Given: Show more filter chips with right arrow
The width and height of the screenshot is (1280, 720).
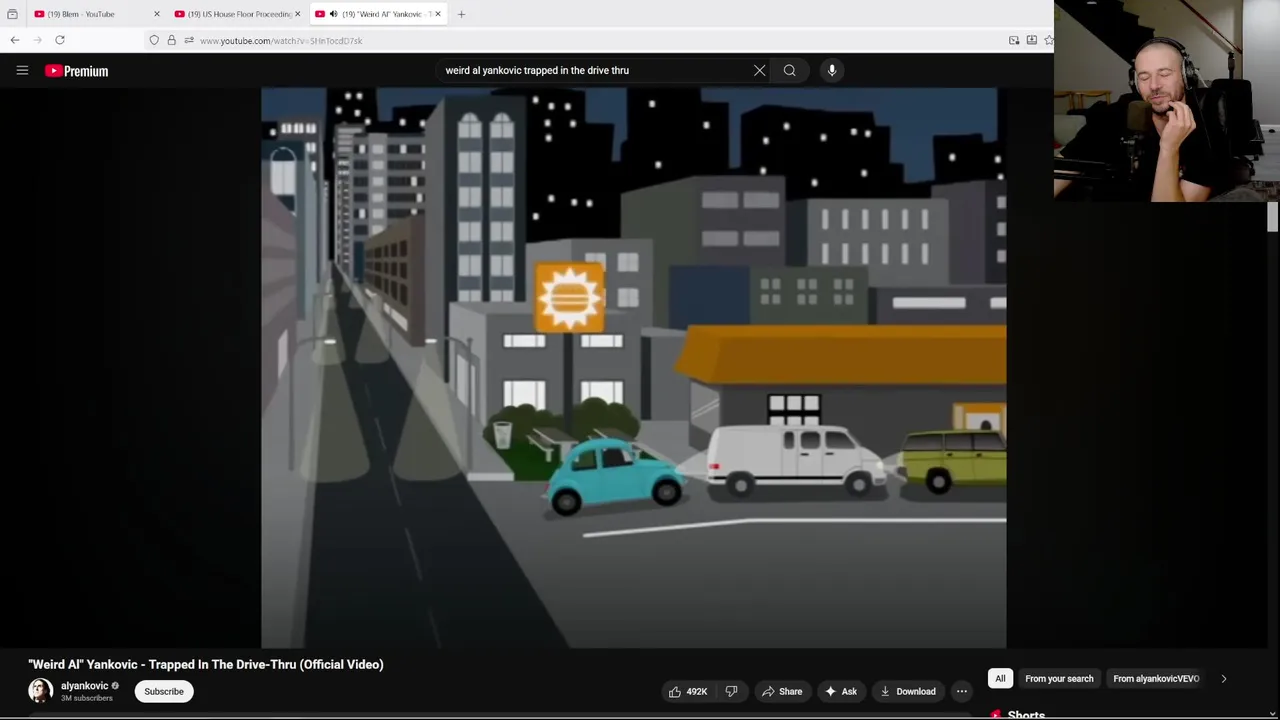Looking at the screenshot, I should tap(1223, 678).
